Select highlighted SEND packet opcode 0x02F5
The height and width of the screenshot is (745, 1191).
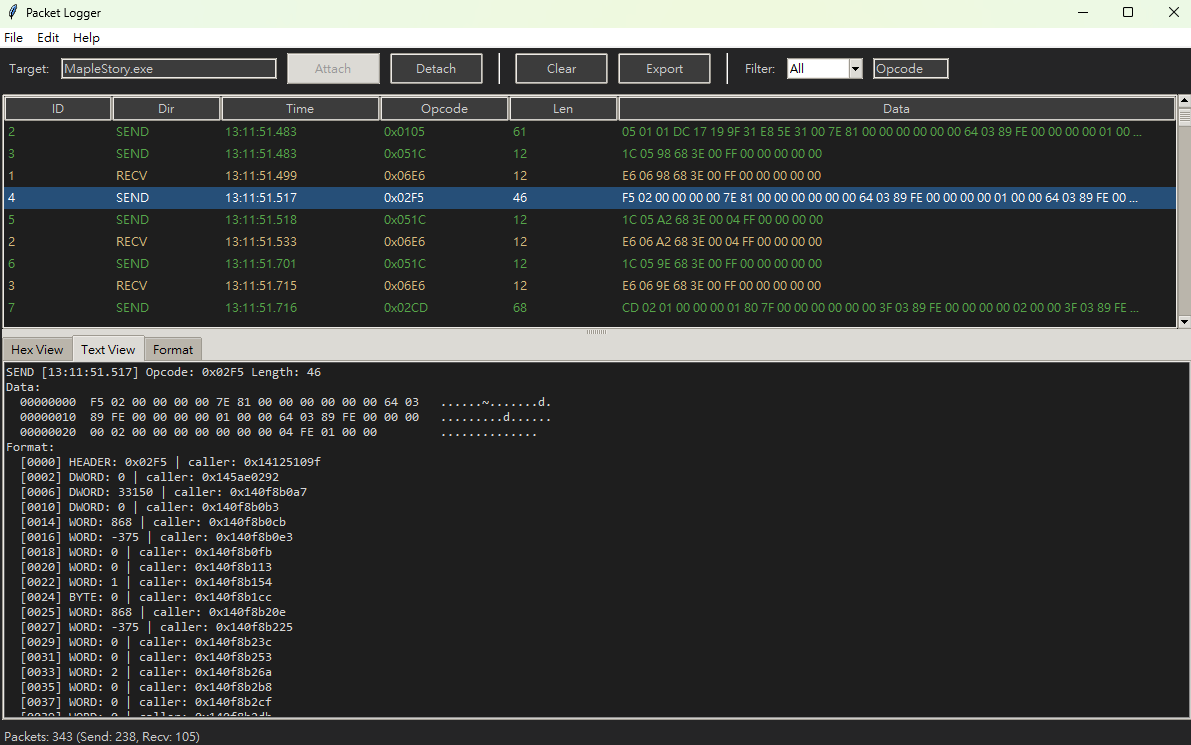pos(590,197)
